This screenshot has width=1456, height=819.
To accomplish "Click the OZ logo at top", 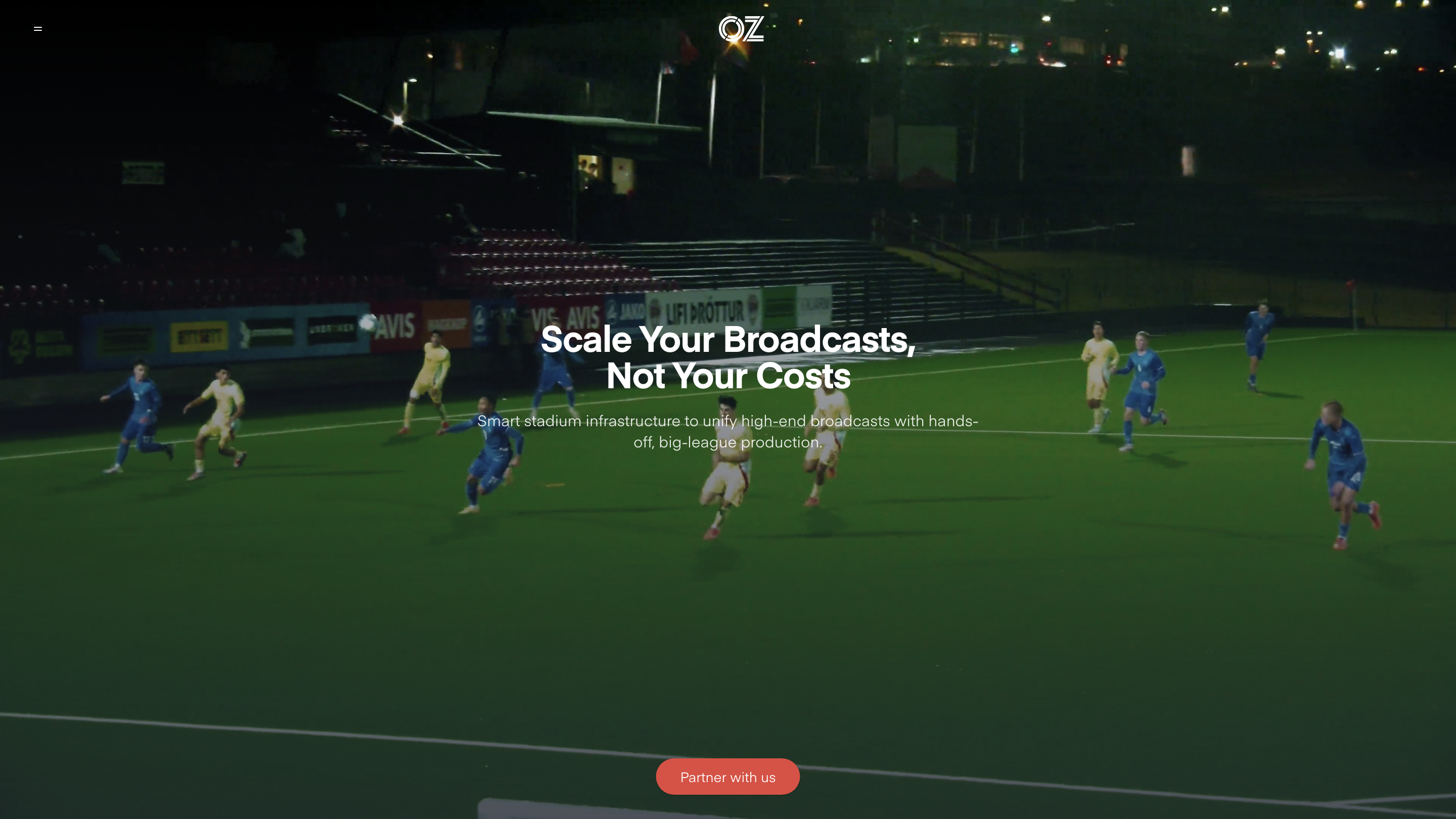I will point(741,29).
